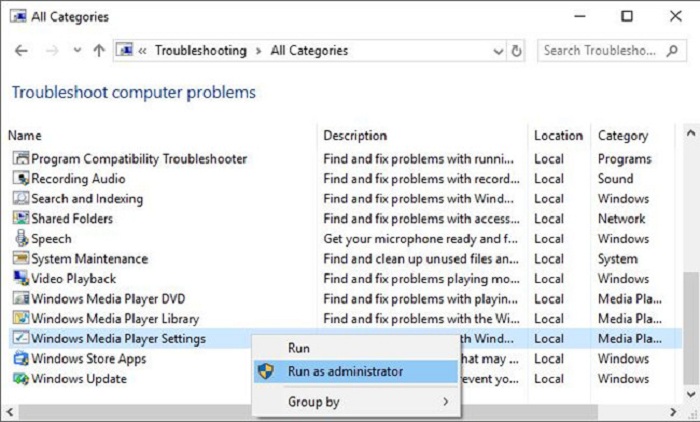Expand the Group by submenu arrow

tap(446, 401)
